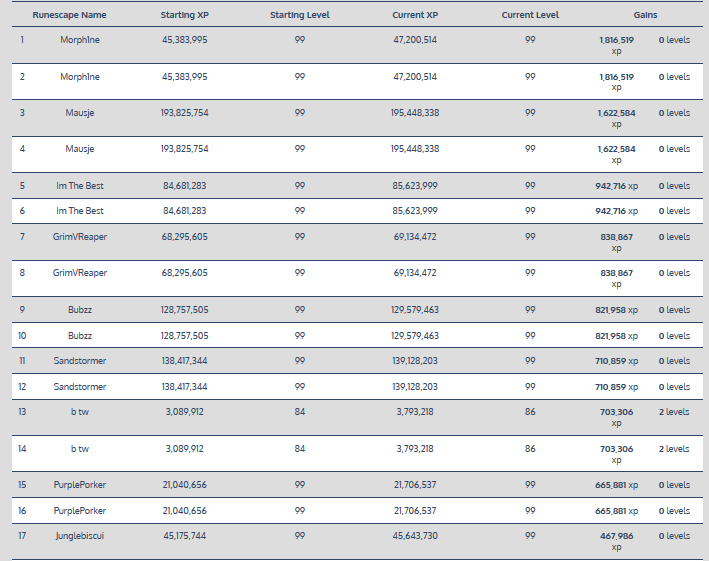Click Junglebiscui player name in row 17
This screenshot has height=561, width=709.
click(80, 536)
